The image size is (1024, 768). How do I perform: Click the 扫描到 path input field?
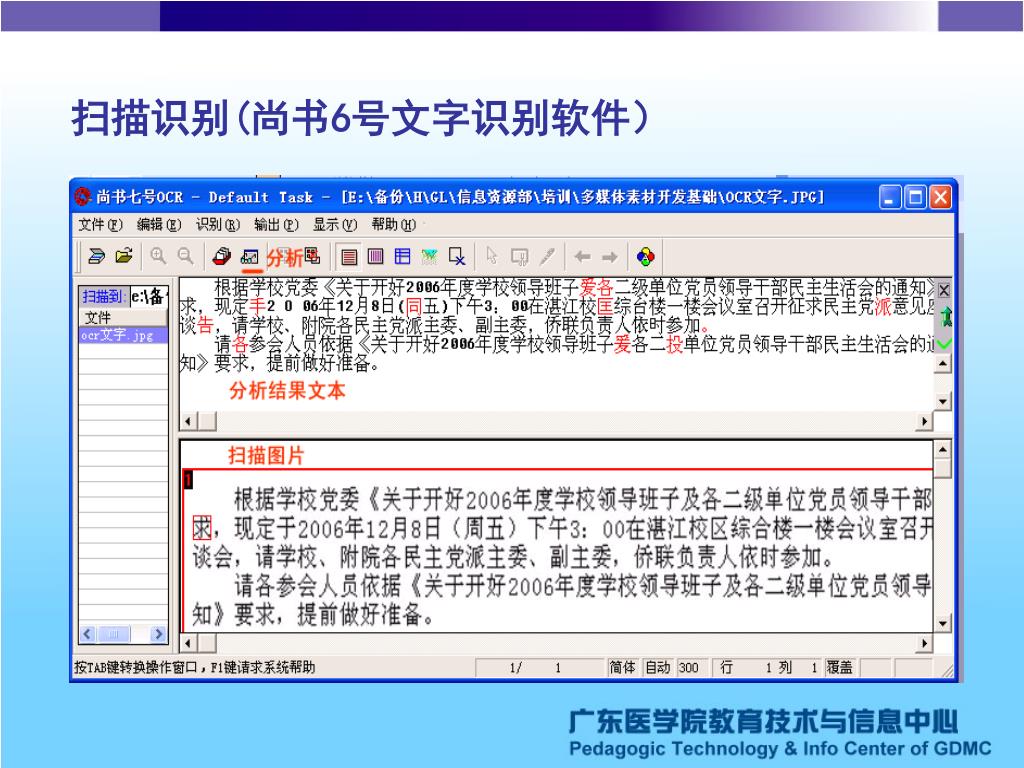pos(149,296)
